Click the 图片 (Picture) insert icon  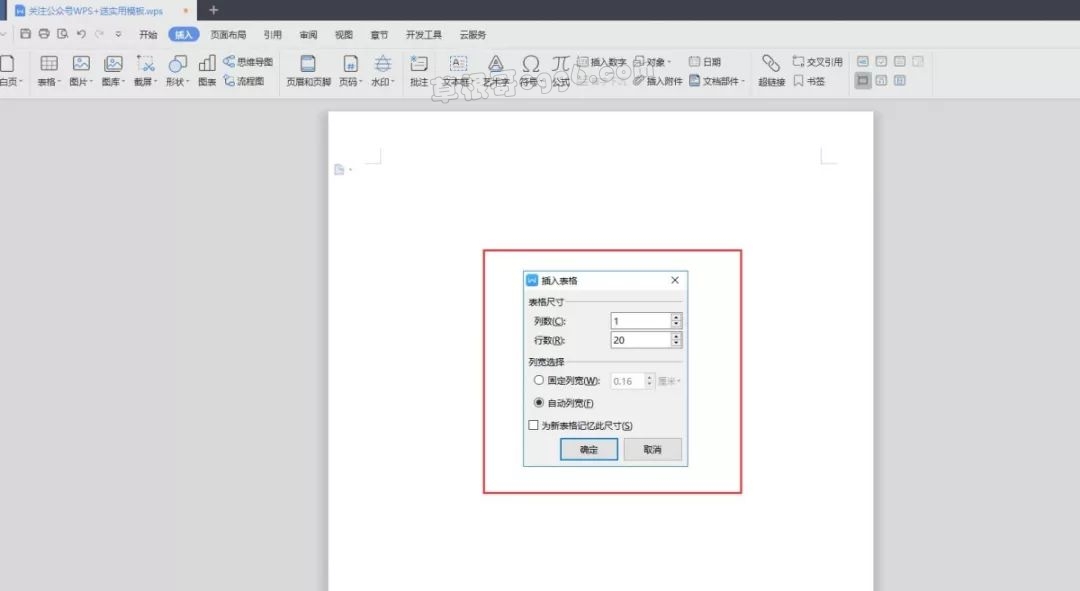81,64
